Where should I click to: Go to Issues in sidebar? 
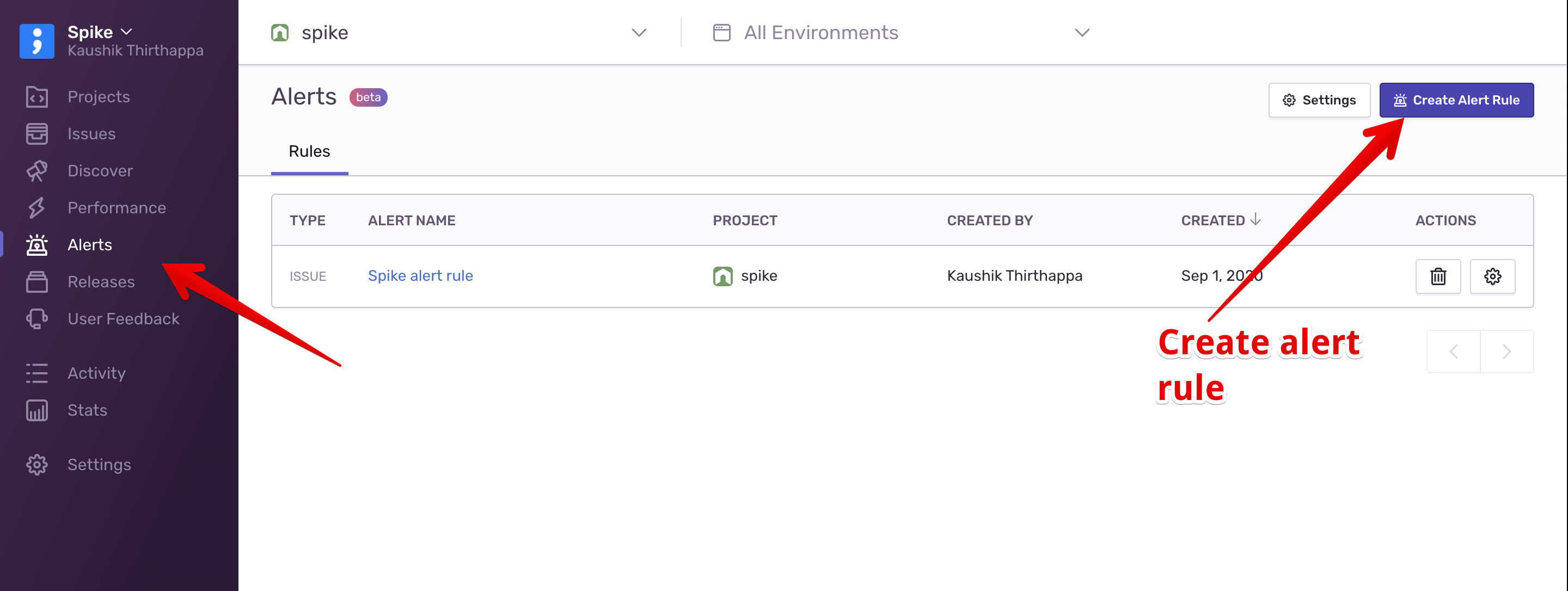pos(91,134)
